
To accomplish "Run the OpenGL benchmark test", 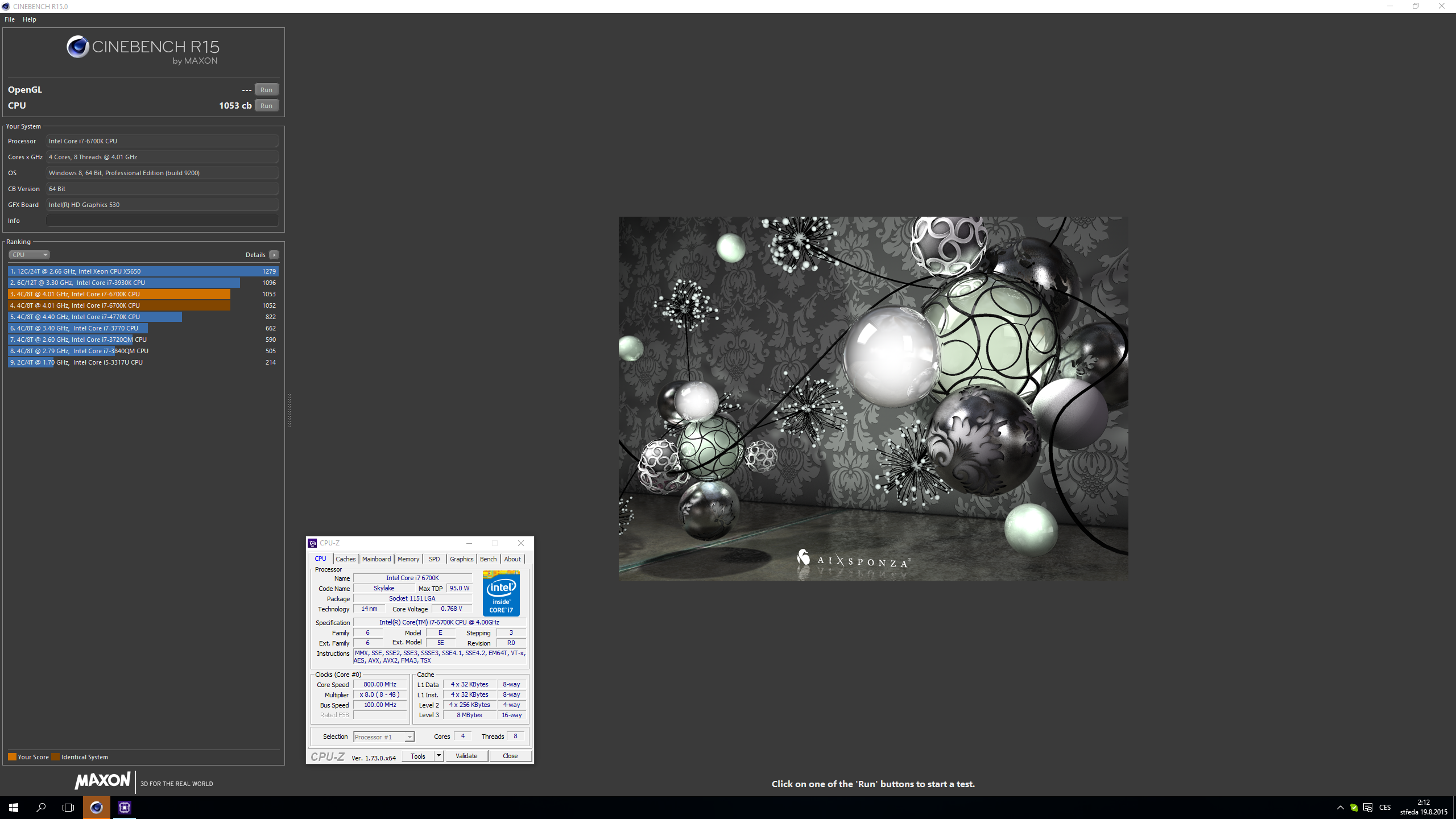I will coord(266,90).
